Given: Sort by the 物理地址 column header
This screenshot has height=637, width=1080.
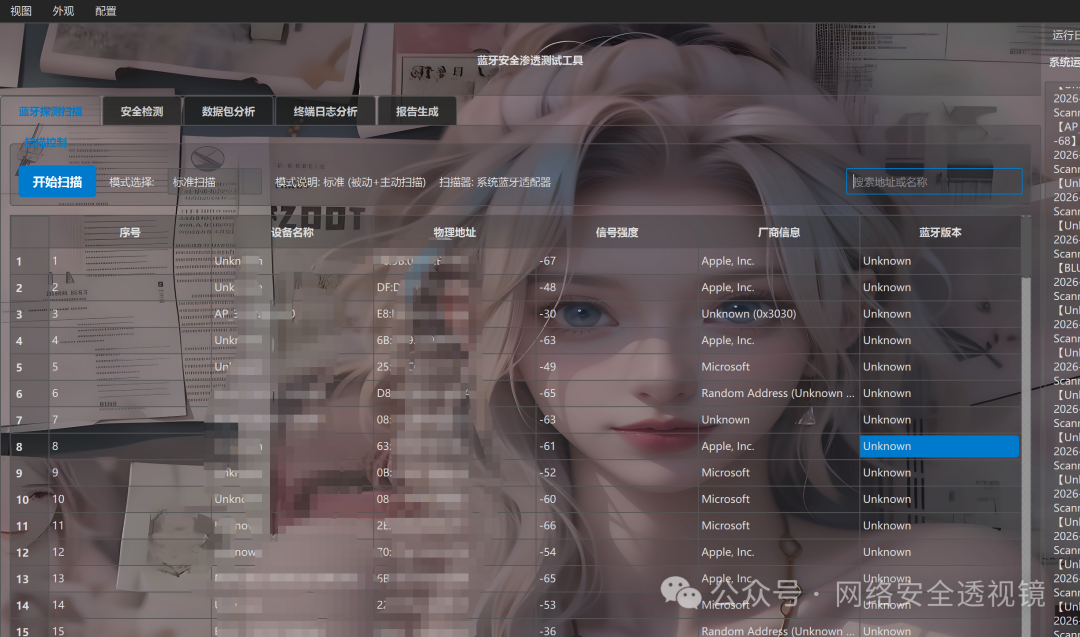Looking at the screenshot, I should (455, 232).
